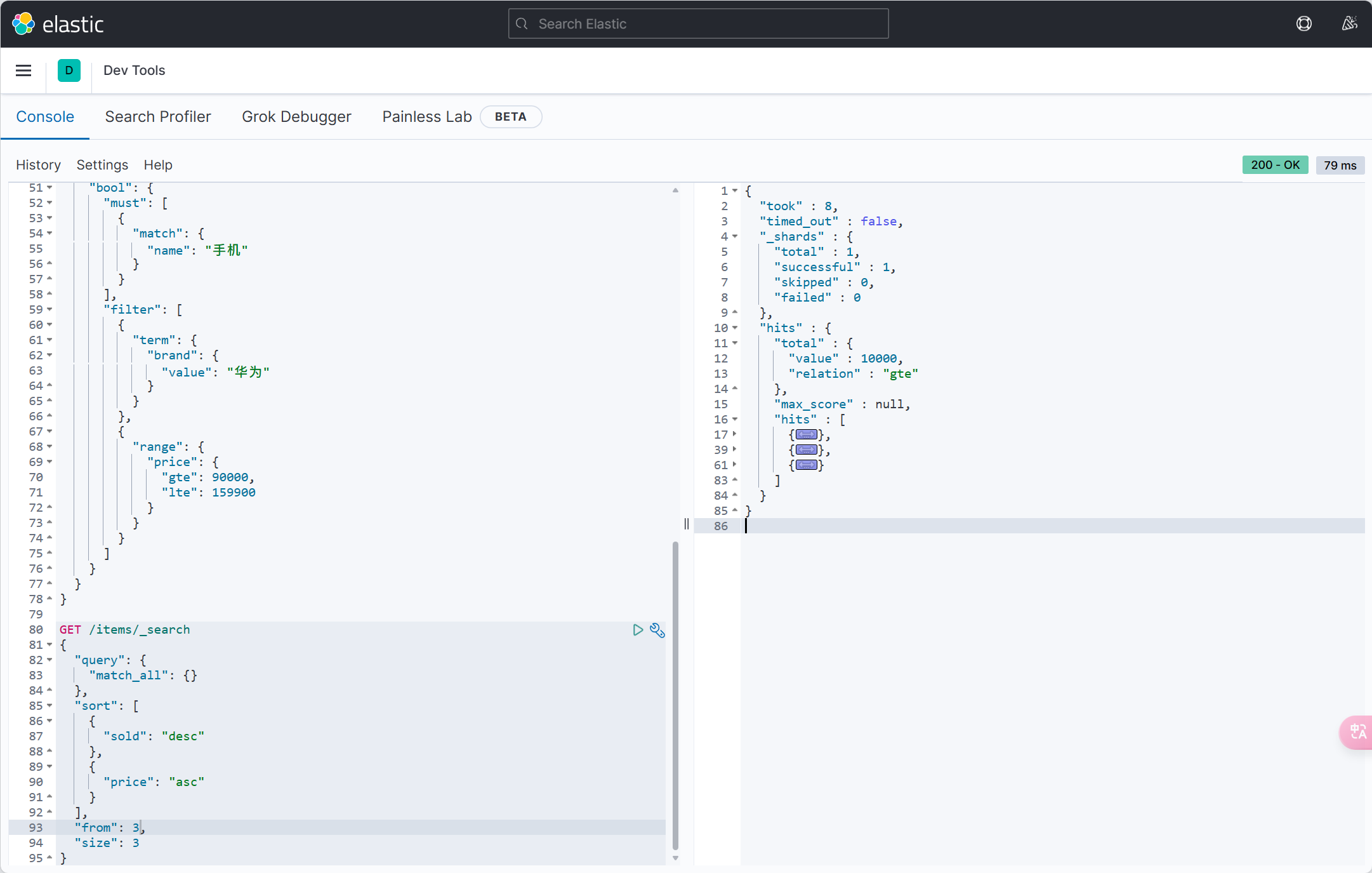Screen dimensions: 1372x873
Task: Open the newsfeed celebration icon
Action: coord(1349,24)
